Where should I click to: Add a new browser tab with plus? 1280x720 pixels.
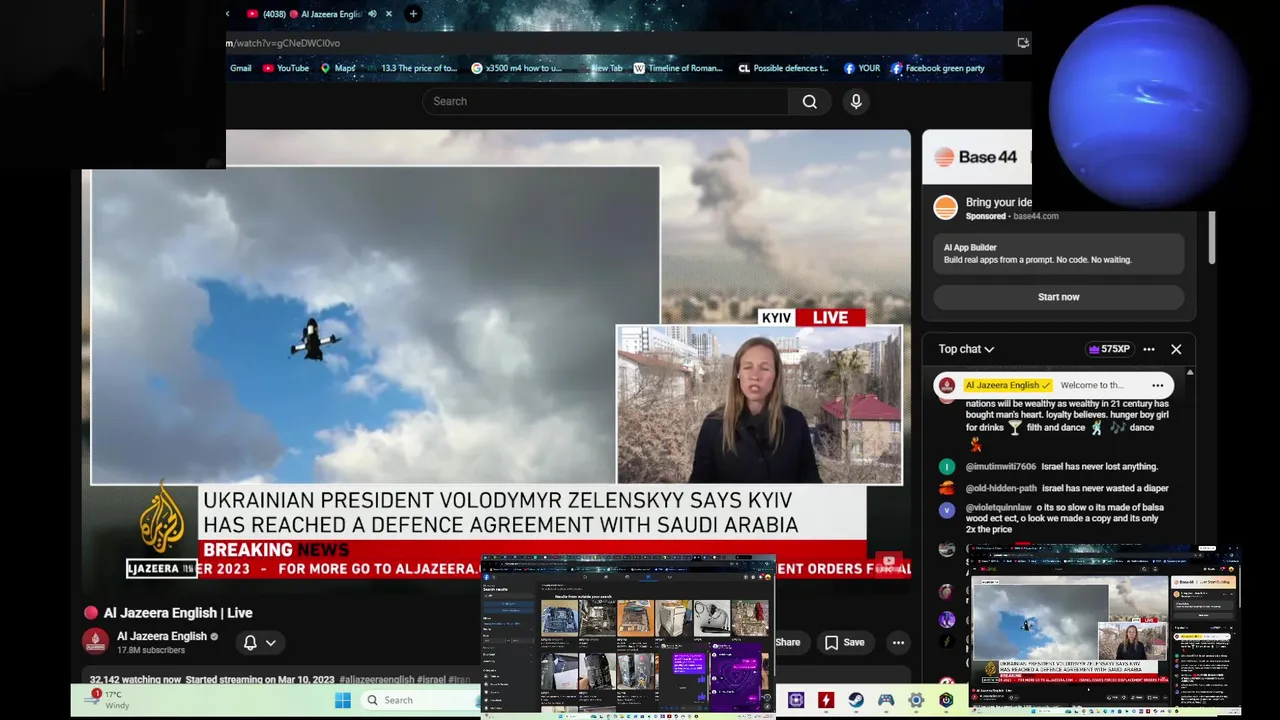(413, 13)
